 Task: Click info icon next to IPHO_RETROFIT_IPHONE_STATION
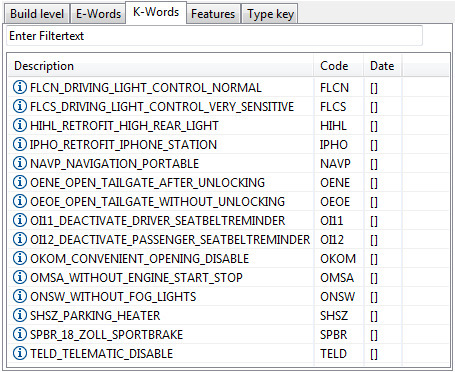(20, 144)
